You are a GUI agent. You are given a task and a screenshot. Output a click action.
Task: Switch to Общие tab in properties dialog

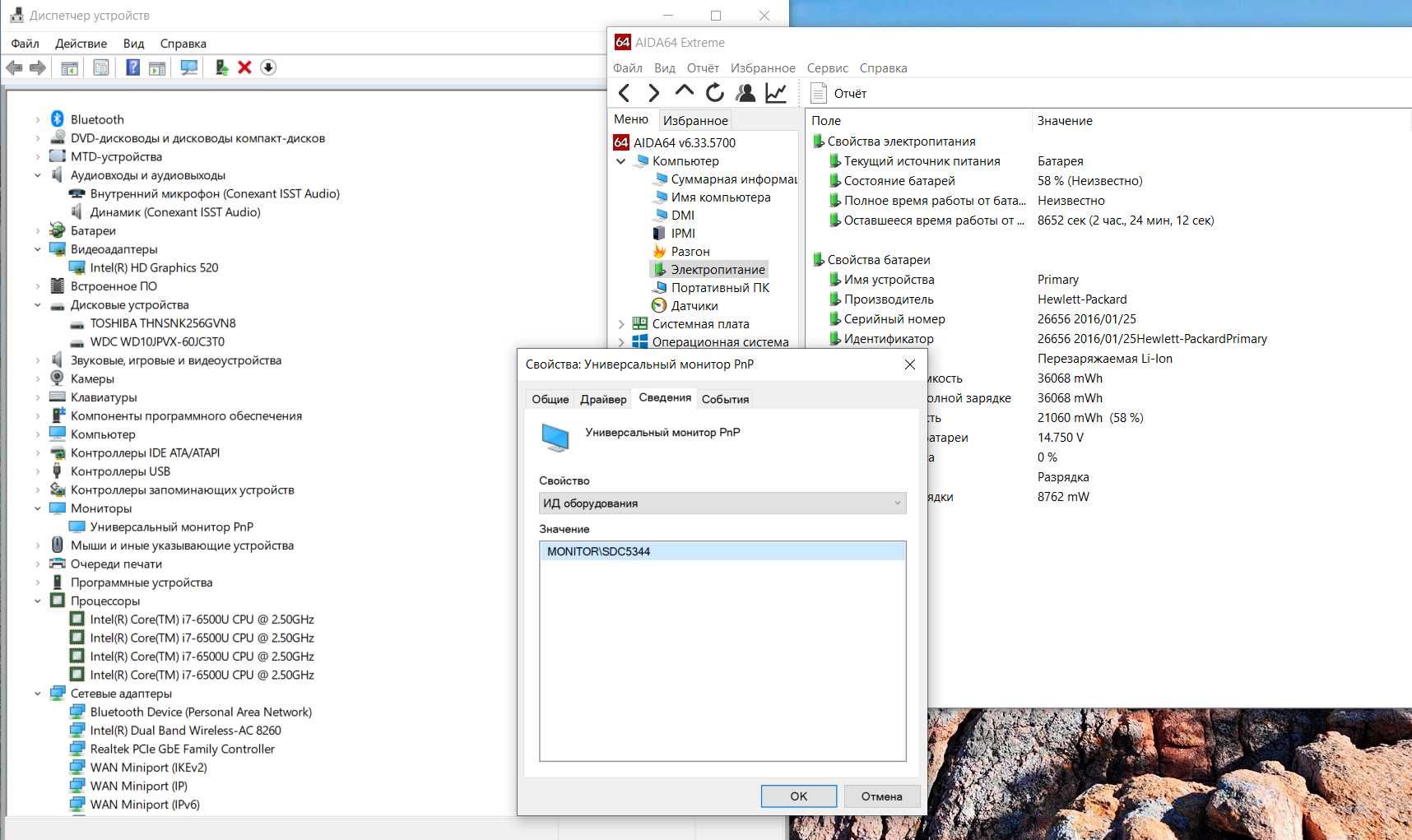click(550, 399)
